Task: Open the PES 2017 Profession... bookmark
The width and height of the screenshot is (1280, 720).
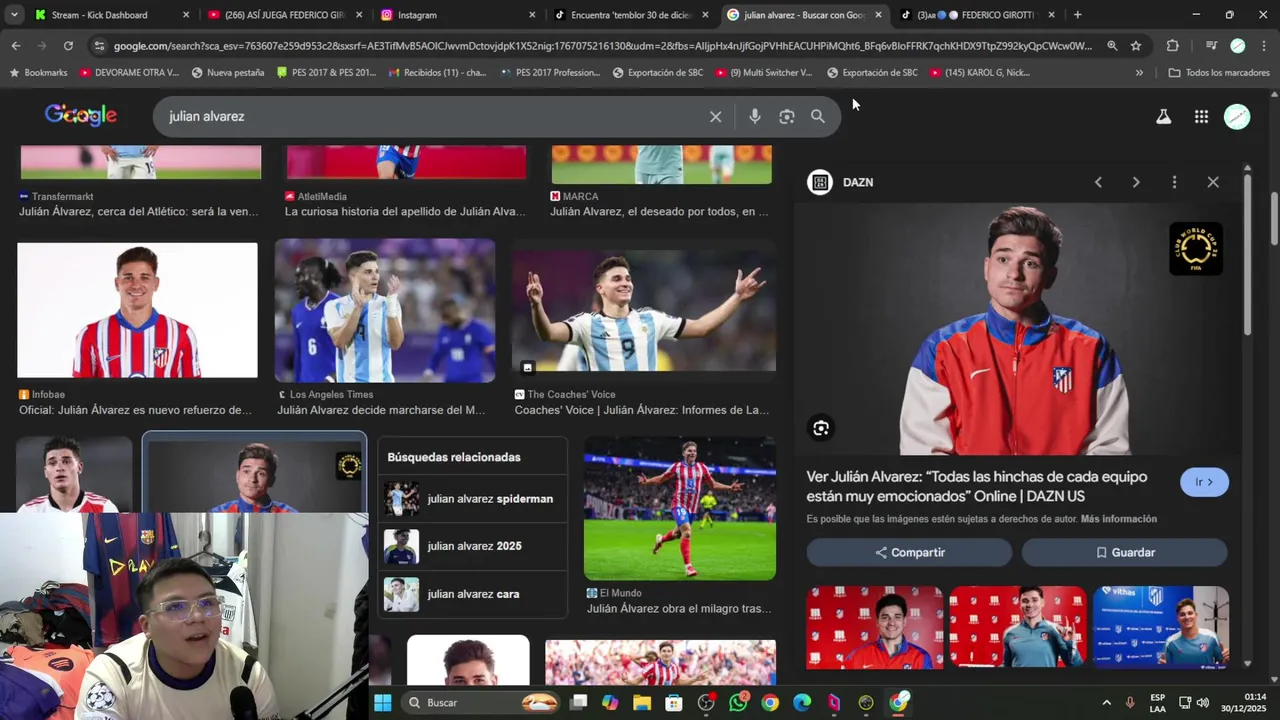Action: [550, 73]
